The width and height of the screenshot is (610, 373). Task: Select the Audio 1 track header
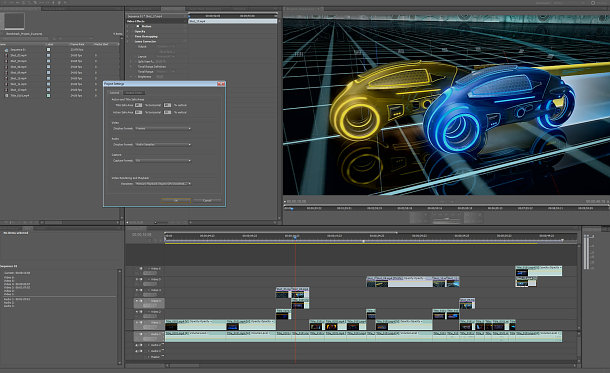tap(149, 336)
